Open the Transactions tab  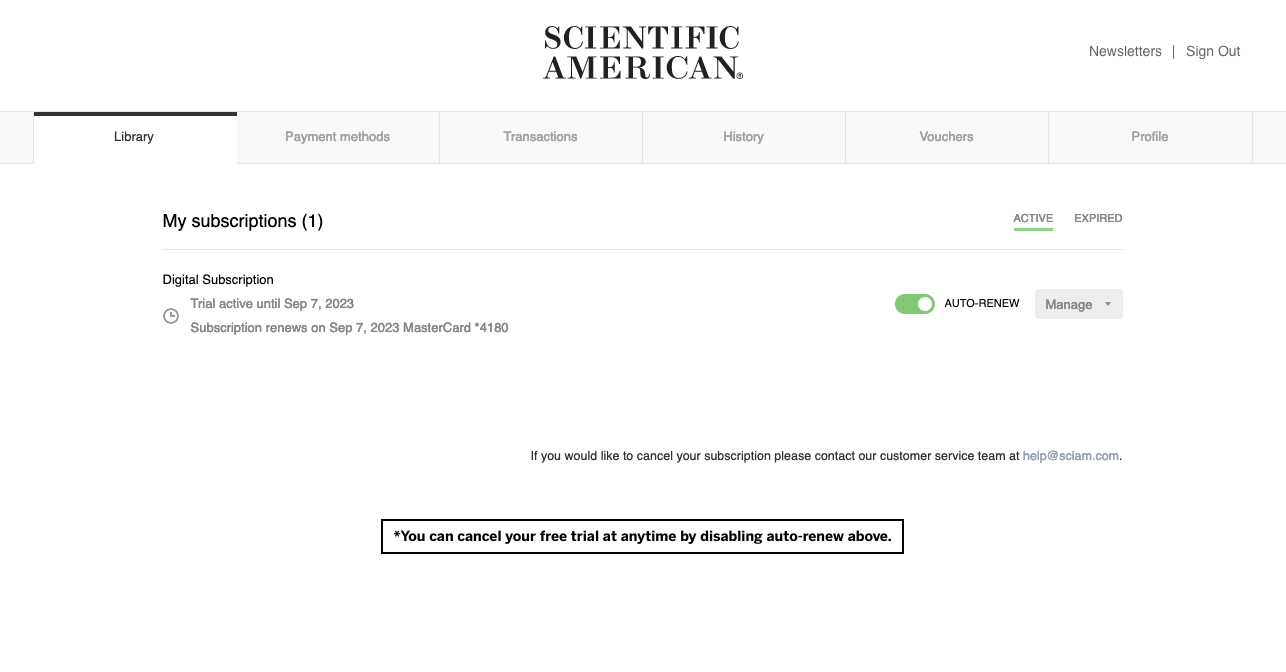tap(540, 137)
